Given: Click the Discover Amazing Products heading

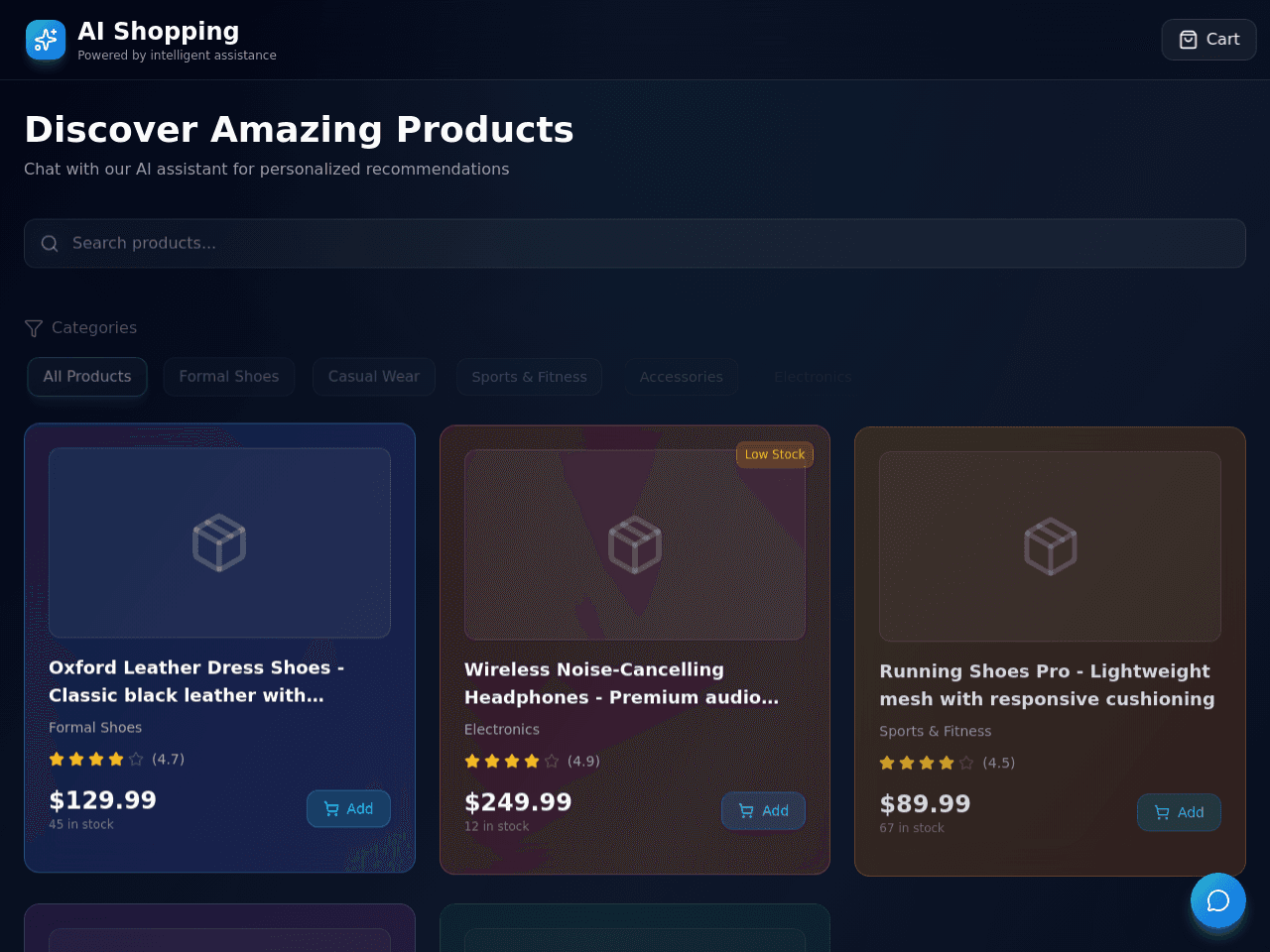Looking at the screenshot, I should coord(299,130).
